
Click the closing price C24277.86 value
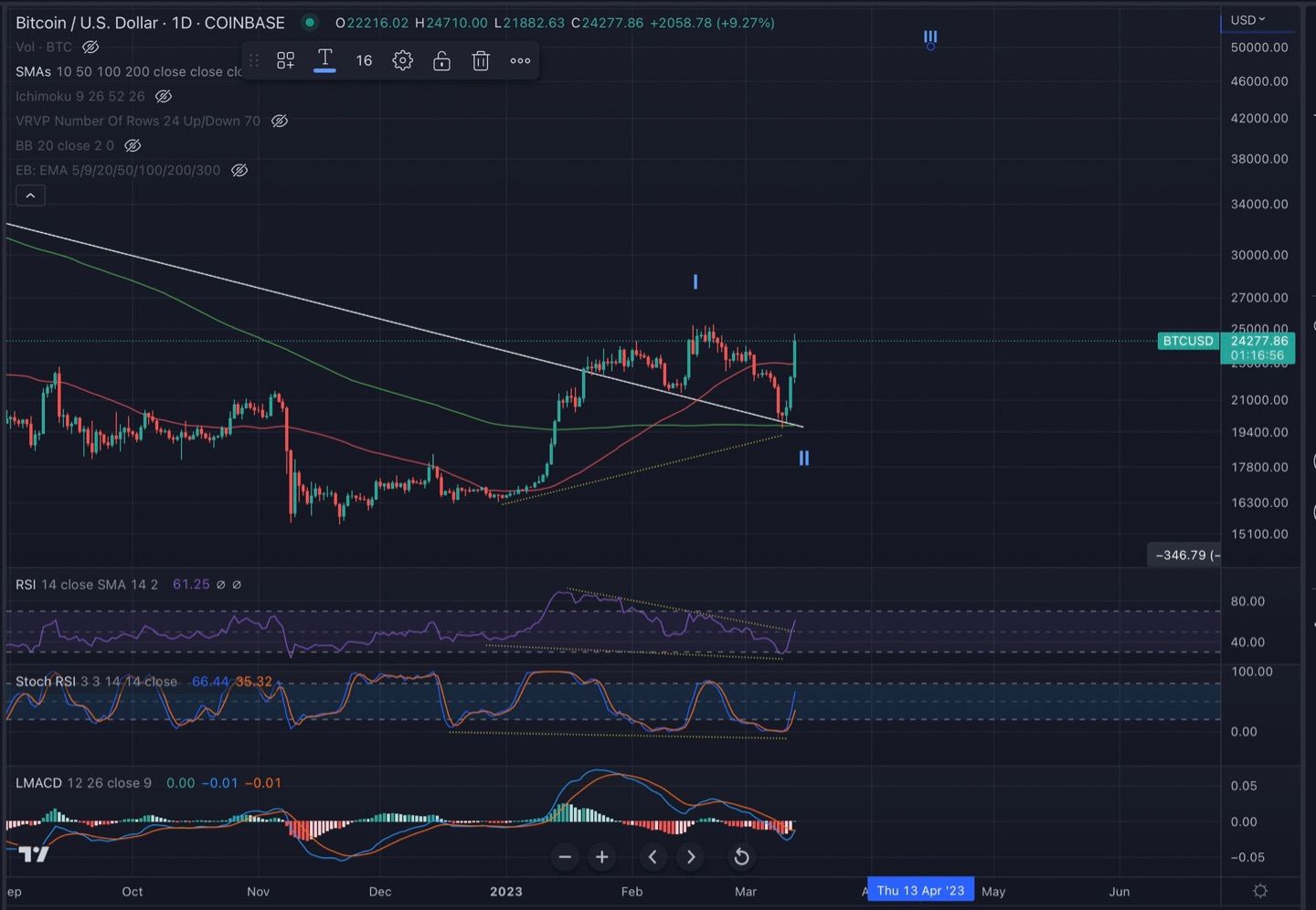[x=607, y=23]
